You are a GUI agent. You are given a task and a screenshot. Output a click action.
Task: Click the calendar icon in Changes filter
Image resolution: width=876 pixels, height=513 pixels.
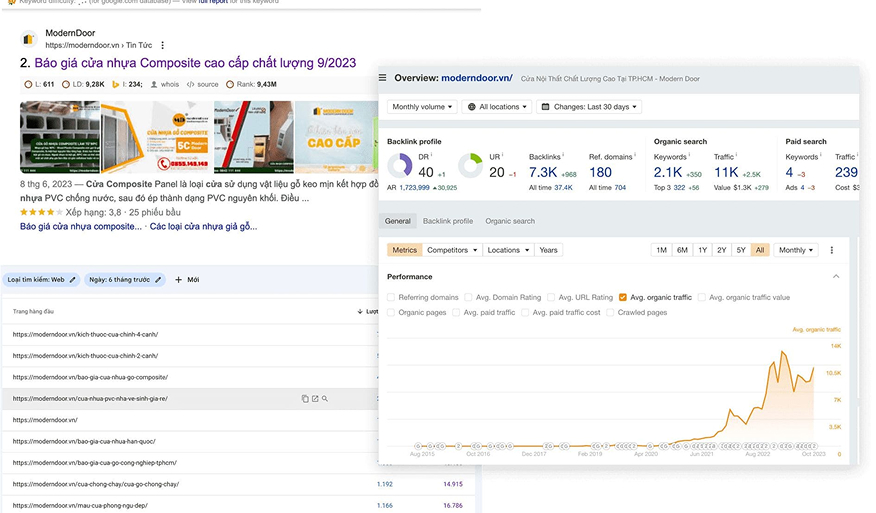tap(546, 107)
